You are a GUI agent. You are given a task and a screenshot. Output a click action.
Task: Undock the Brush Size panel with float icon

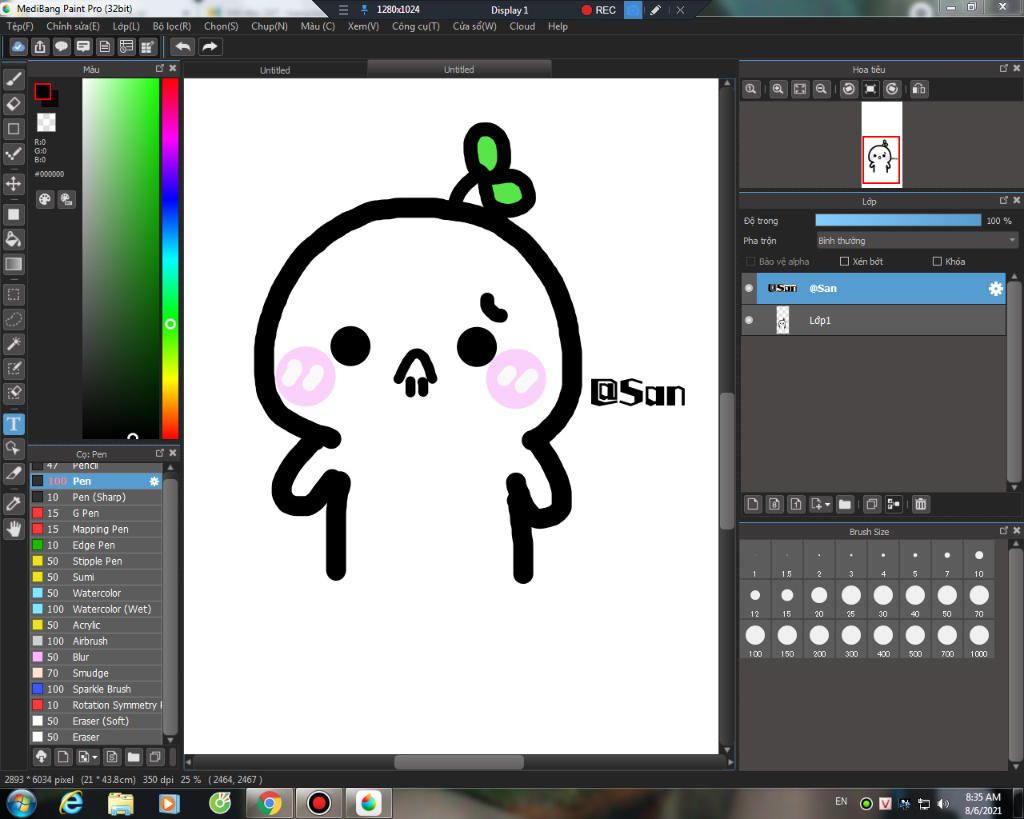tap(1004, 531)
